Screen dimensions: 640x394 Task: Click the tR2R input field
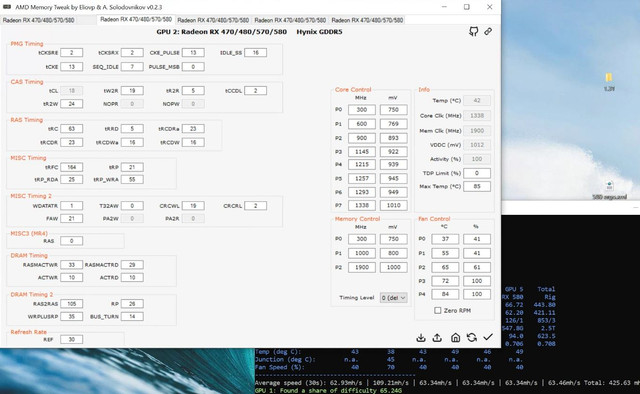pyautogui.click(x=193, y=91)
